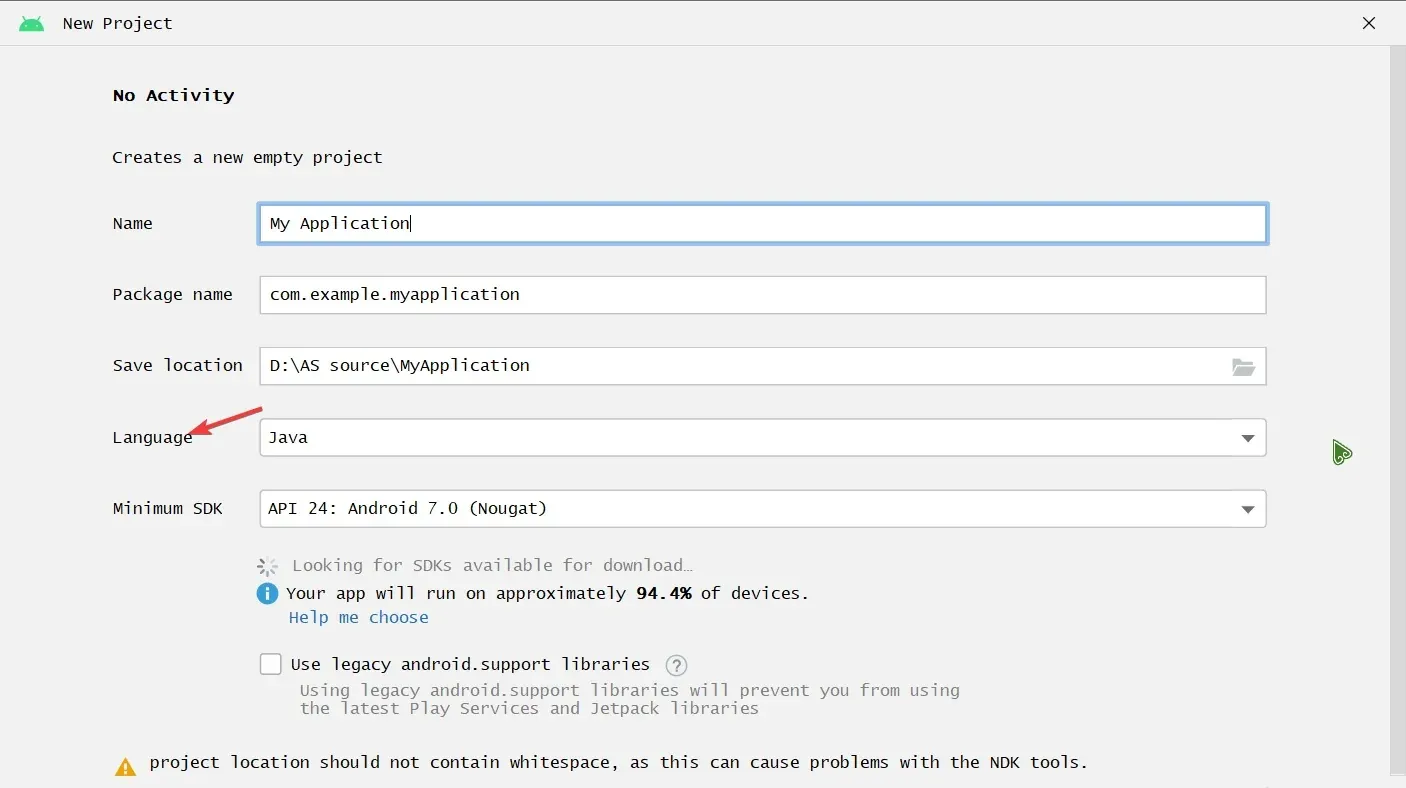Click the whitespace warning message text

tap(618, 762)
